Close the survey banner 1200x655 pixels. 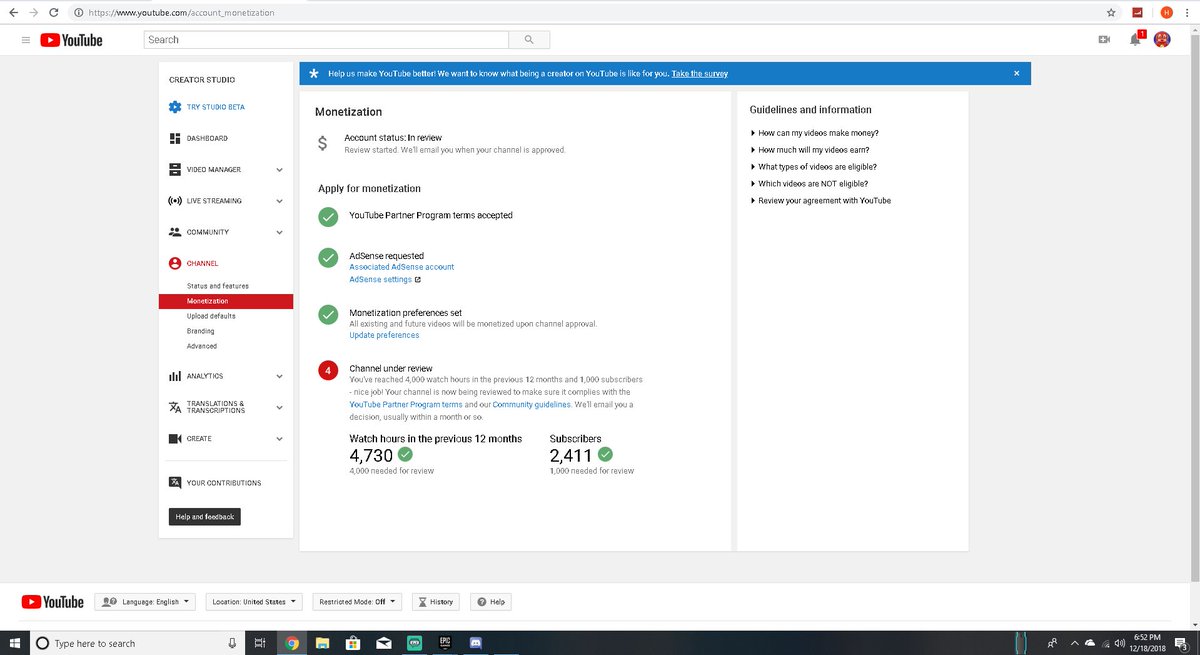[x=1016, y=73]
